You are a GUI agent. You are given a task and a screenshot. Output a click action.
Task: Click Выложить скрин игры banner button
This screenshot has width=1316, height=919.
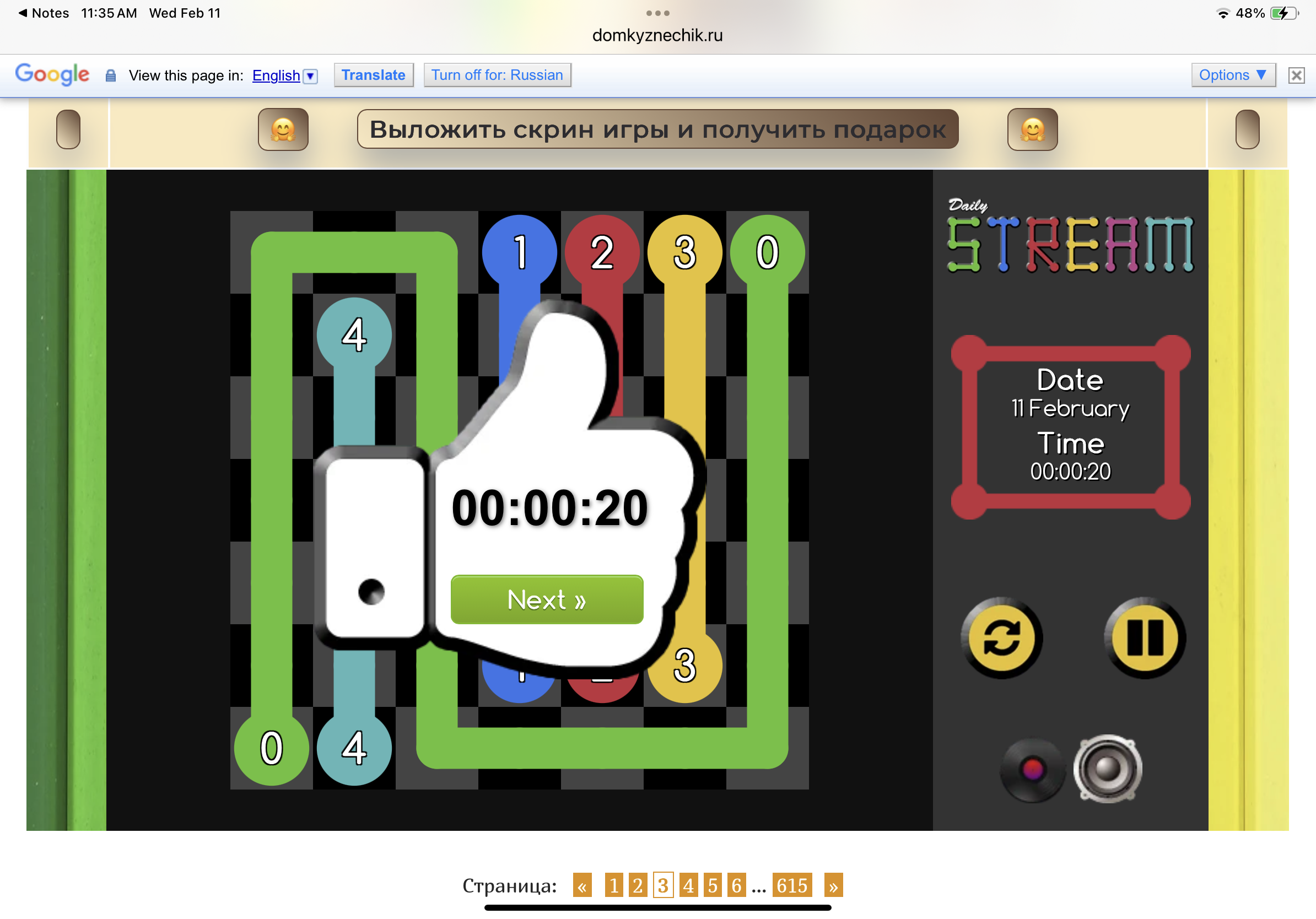(657, 129)
